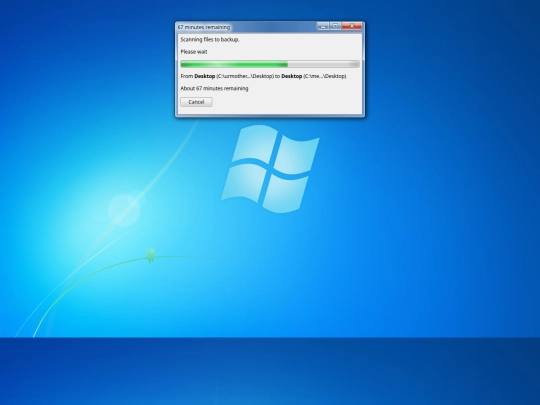Click the destination Desktop path (C:\me...\Desktop)
The width and height of the screenshot is (540, 405).
[325, 76]
